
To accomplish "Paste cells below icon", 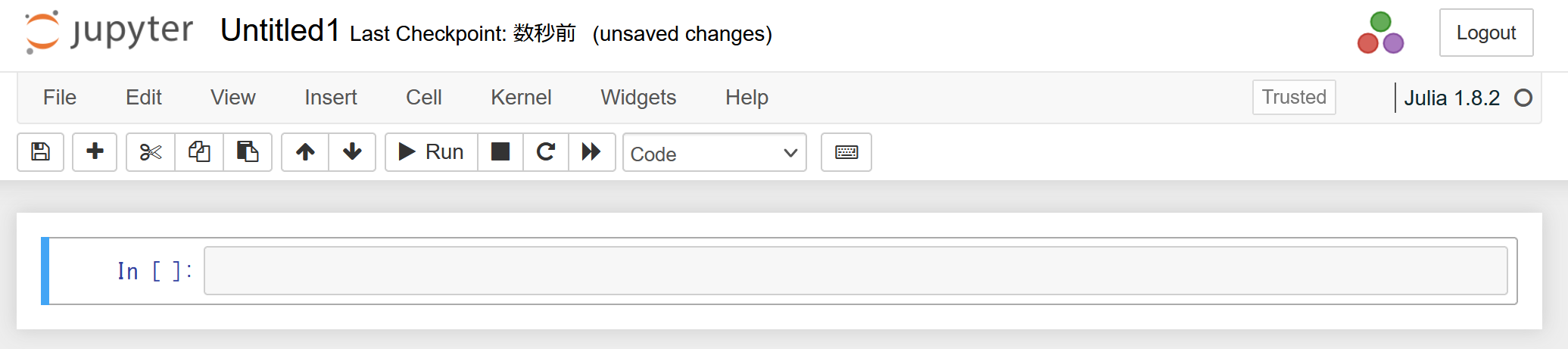I will [x=248, y=152].
